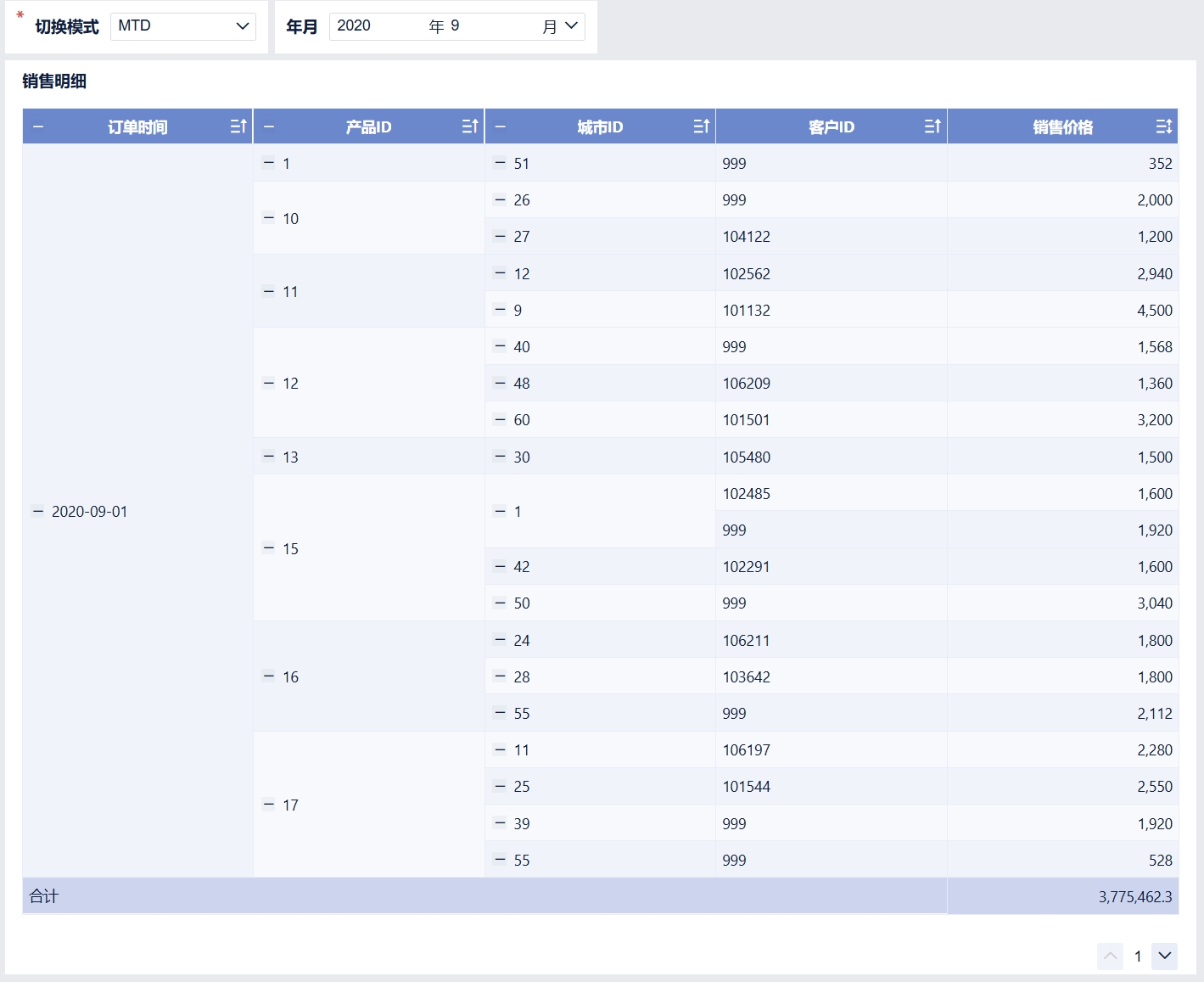Select the price cell 2,550

1063,786
